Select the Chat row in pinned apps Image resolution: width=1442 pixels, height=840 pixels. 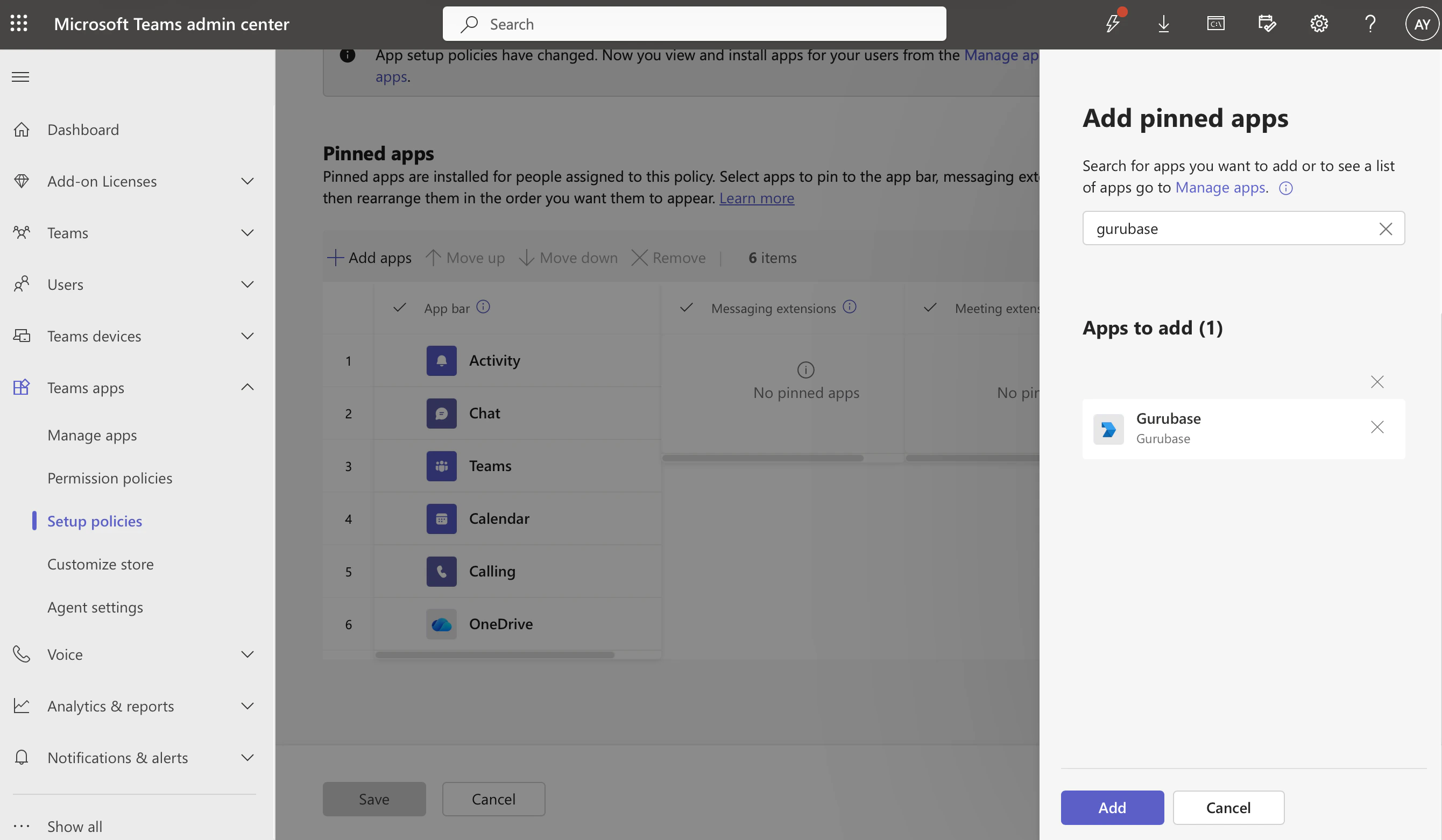click(492, 414)
